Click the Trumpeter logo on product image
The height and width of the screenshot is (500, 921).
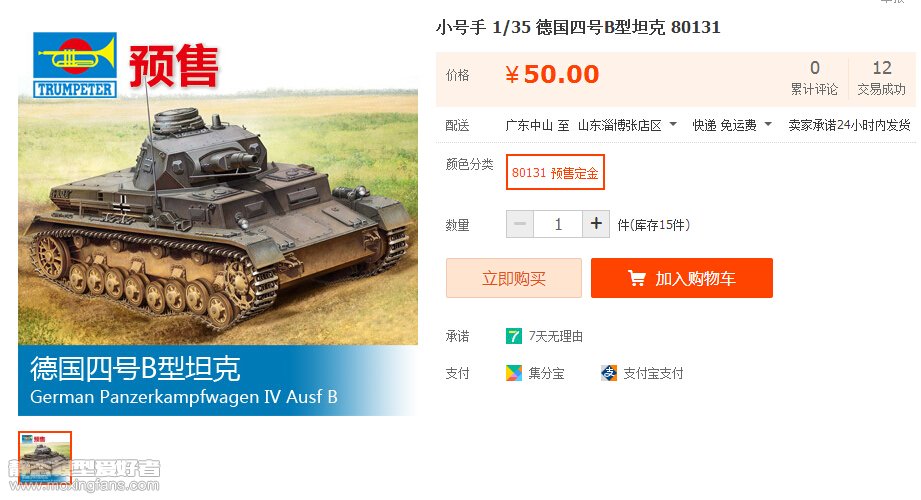click(x=75, y=65)
